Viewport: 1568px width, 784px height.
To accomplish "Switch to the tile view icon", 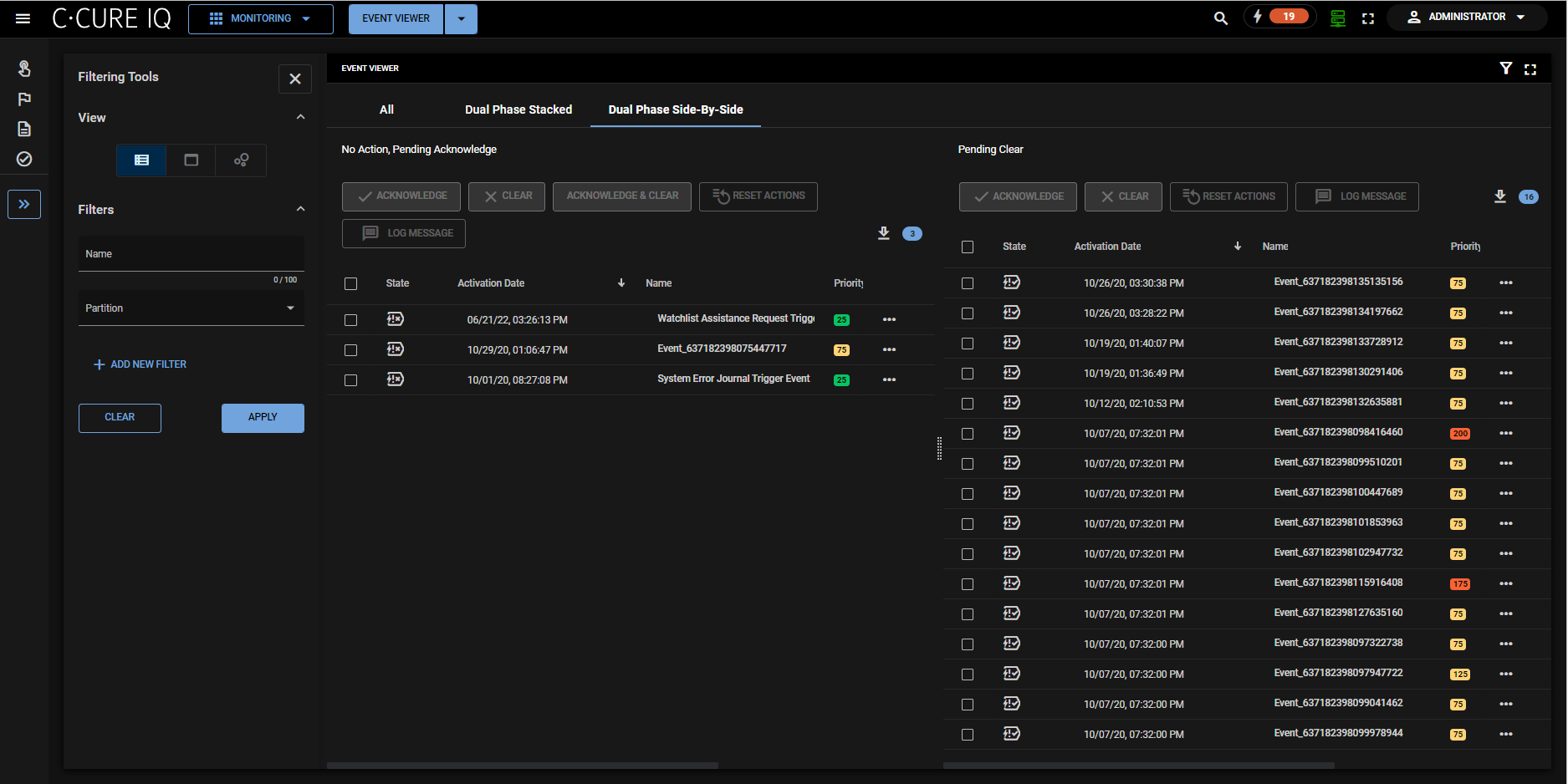I will pos(191,160).
